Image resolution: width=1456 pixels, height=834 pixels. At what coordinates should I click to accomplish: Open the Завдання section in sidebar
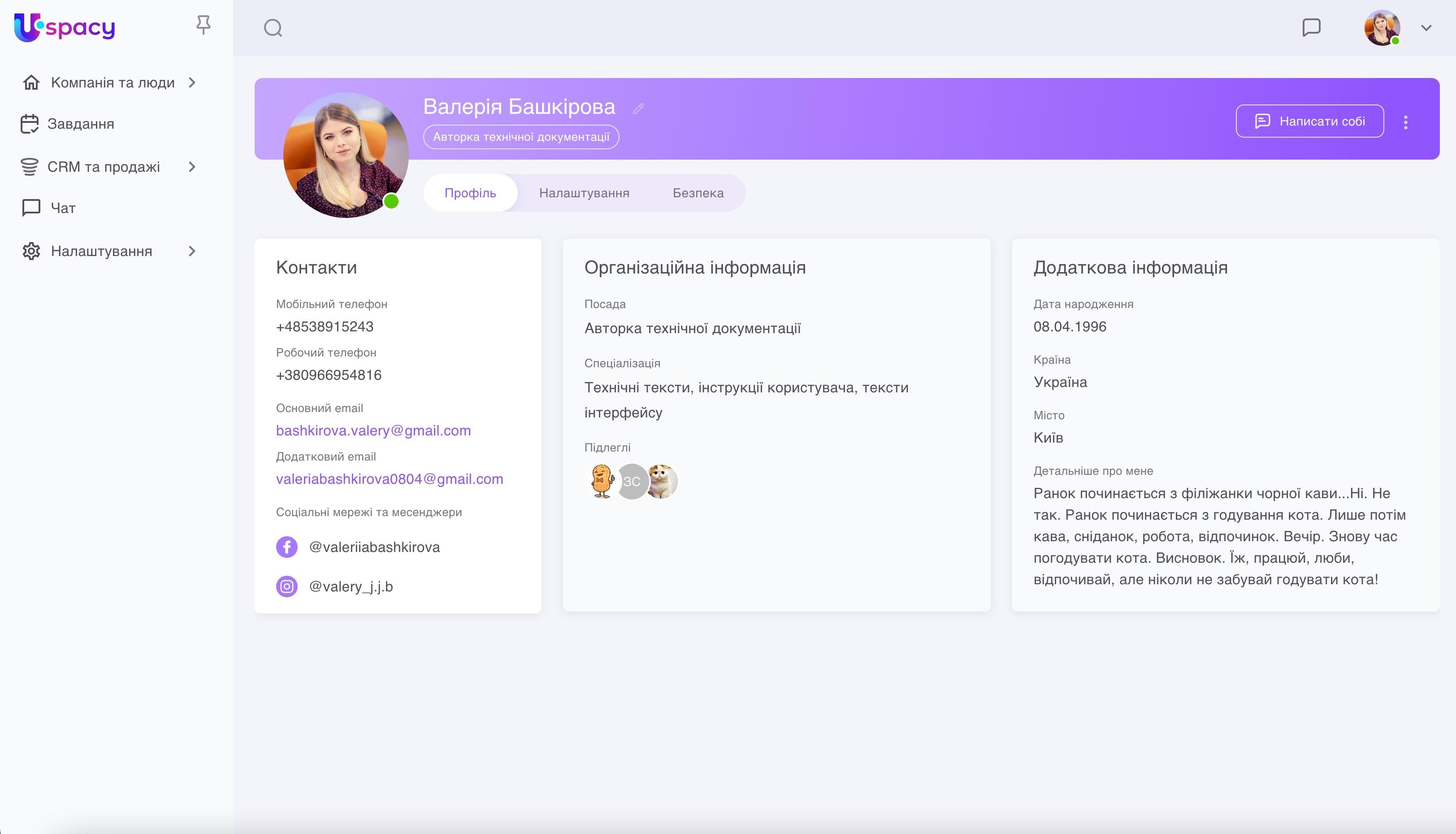click(x=80, y=123)
